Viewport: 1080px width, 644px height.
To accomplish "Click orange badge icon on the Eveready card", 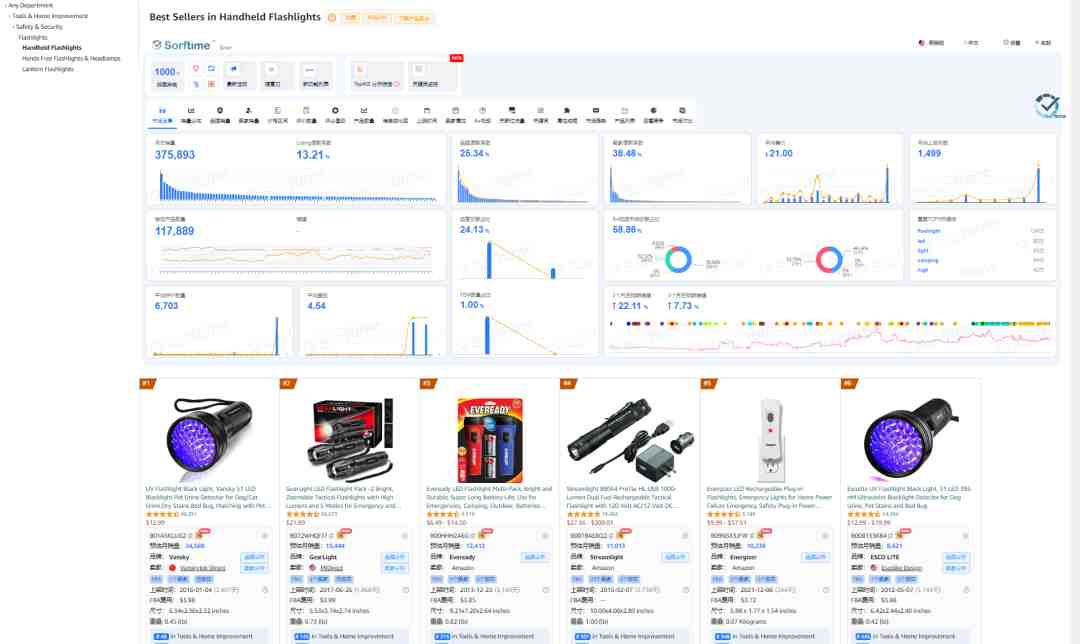I will [480, 535].
